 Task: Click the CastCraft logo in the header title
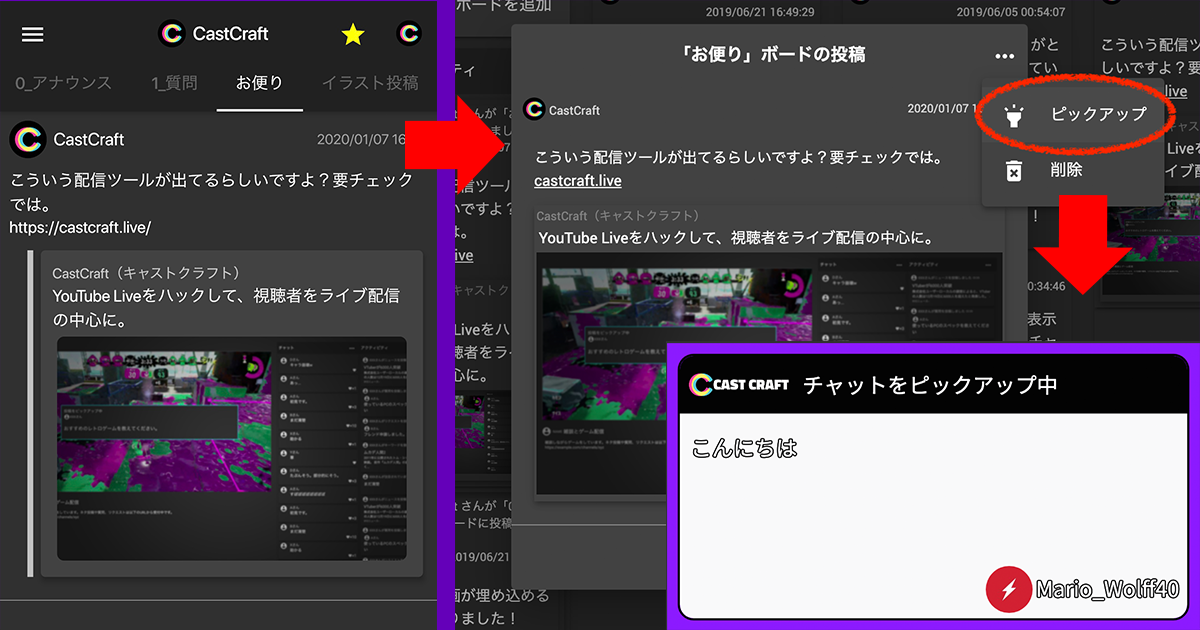(172, 33)
